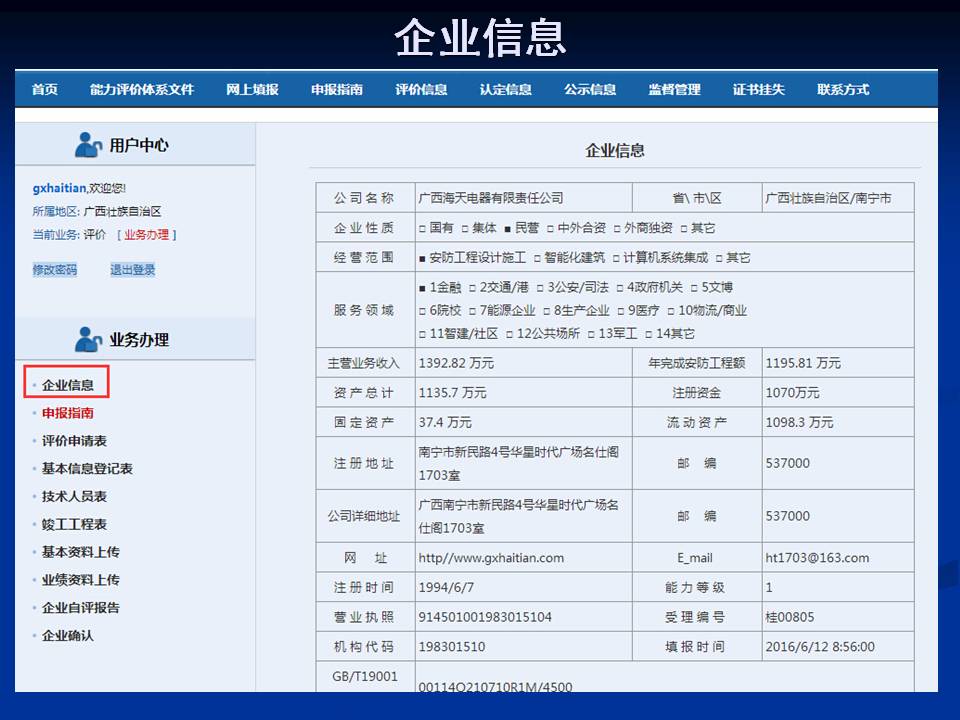
Task: Open 监督管理 in the navigation bar
Action: pyautogui.click(x=675, y=89)
